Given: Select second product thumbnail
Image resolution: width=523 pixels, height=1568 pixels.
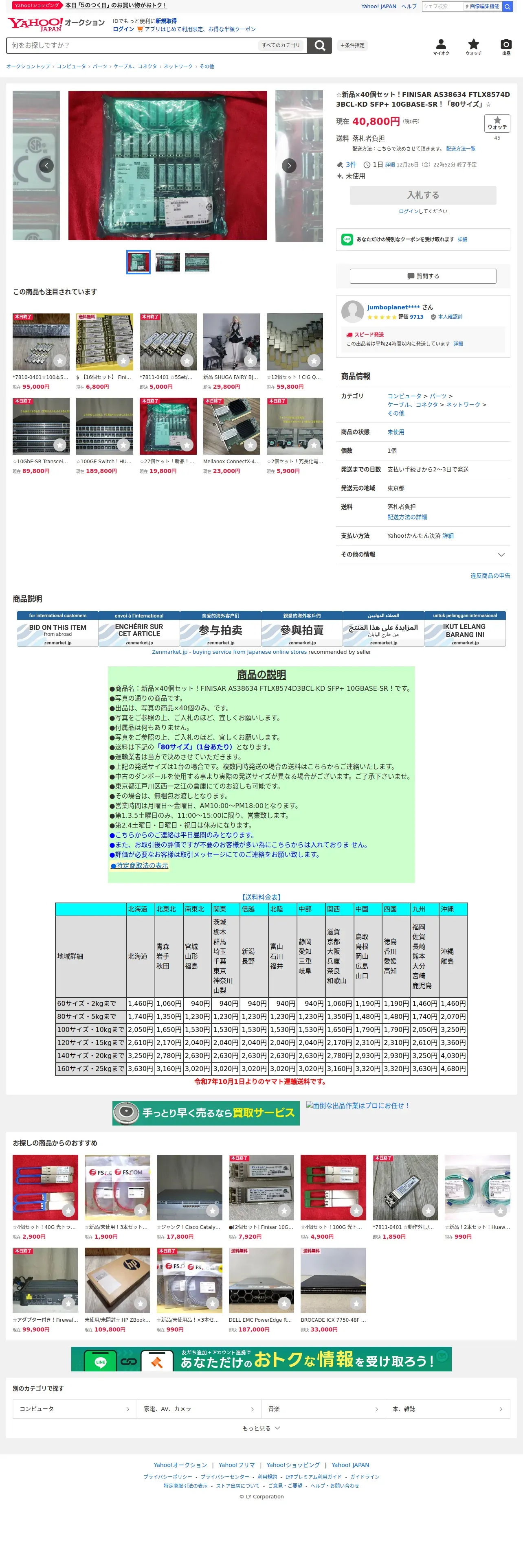Looking at the screenshot, I should [x=167, y=262].
